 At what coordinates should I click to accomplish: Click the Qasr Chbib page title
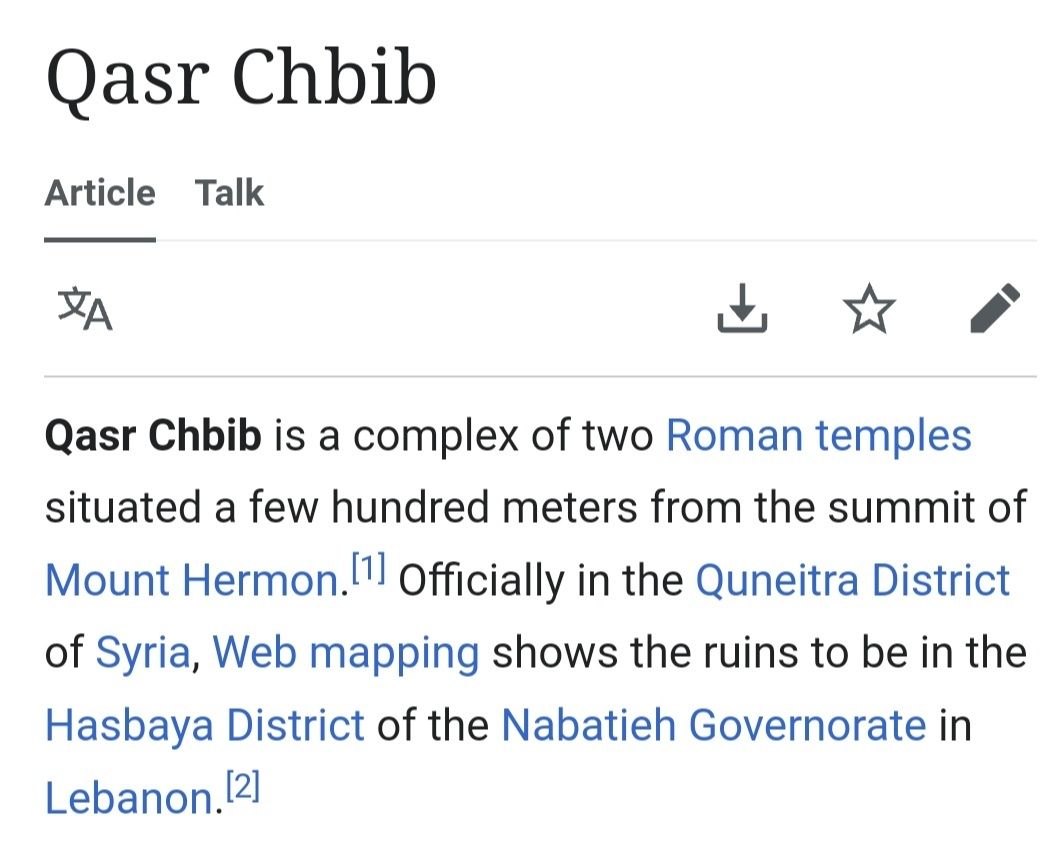click(241, 78)
